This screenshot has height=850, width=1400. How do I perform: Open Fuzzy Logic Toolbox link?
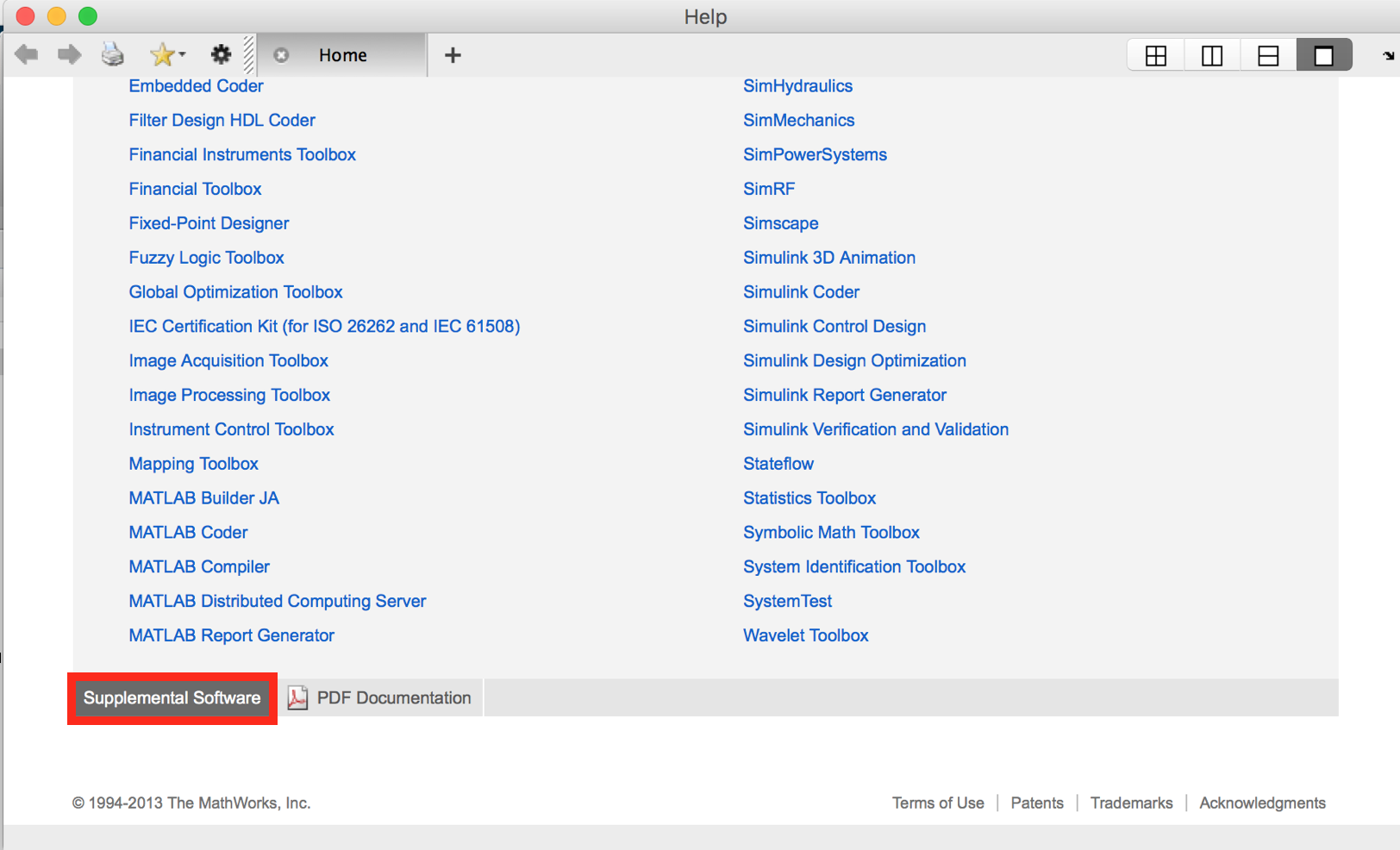(206, 258)
